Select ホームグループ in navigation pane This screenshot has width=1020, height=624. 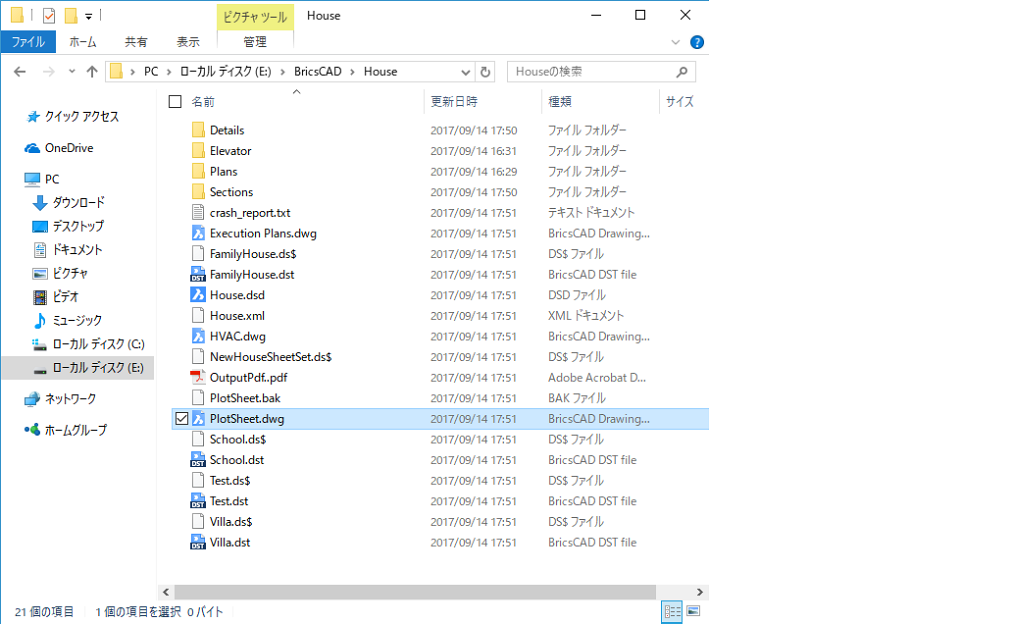[x=75, y=430]
